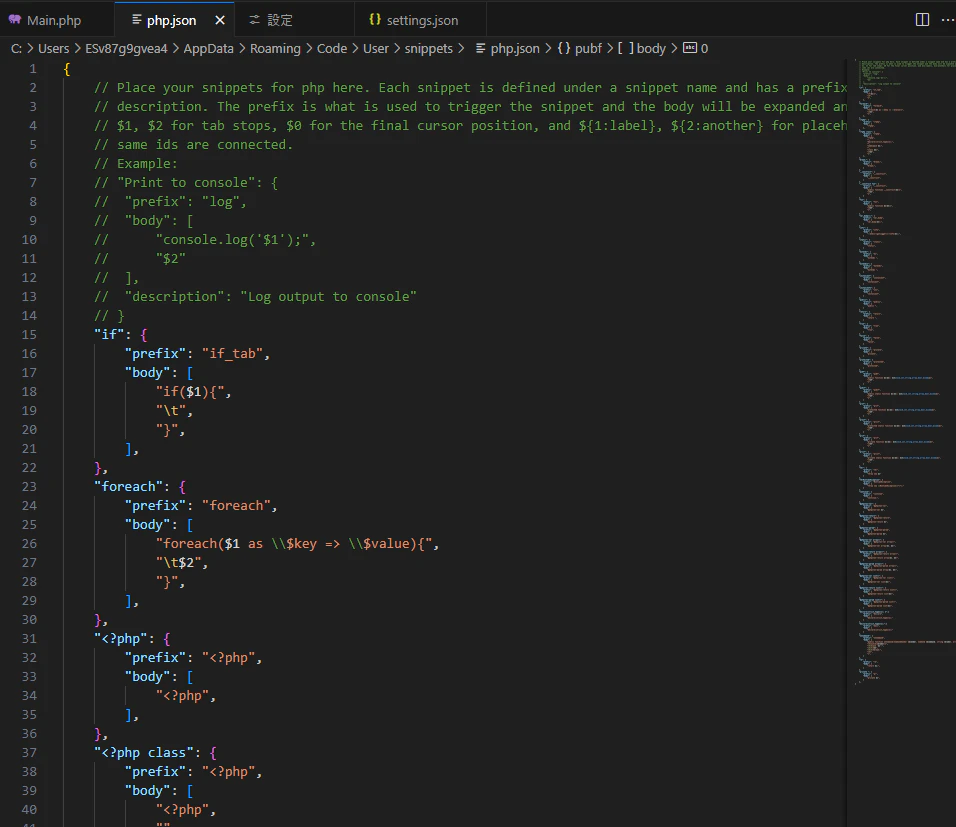
Task: Select the php.json editor tab
Action: [x=171, y=20]
